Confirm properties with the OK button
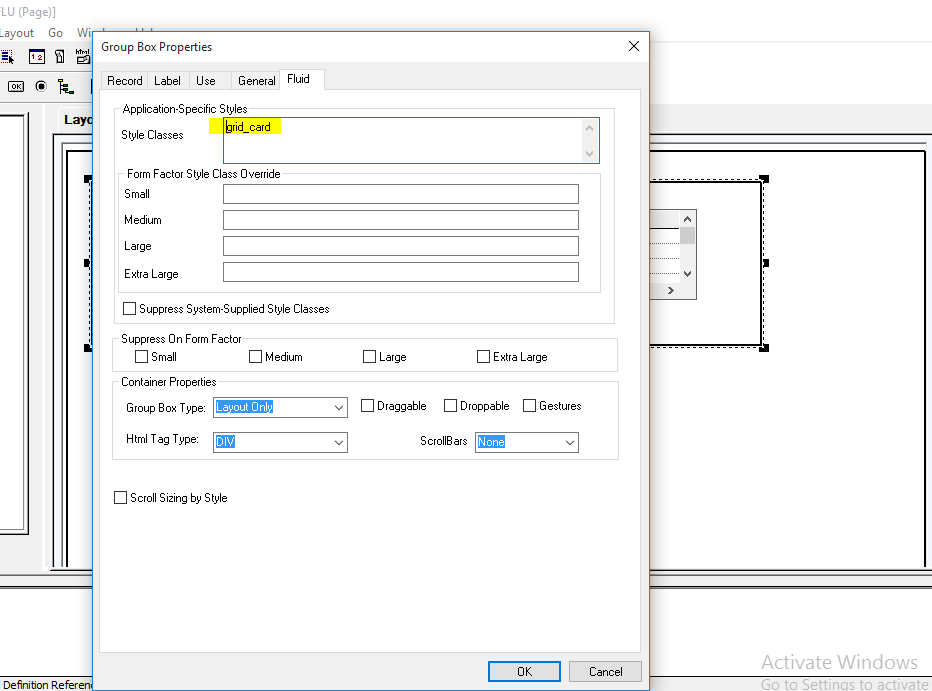 524,671
